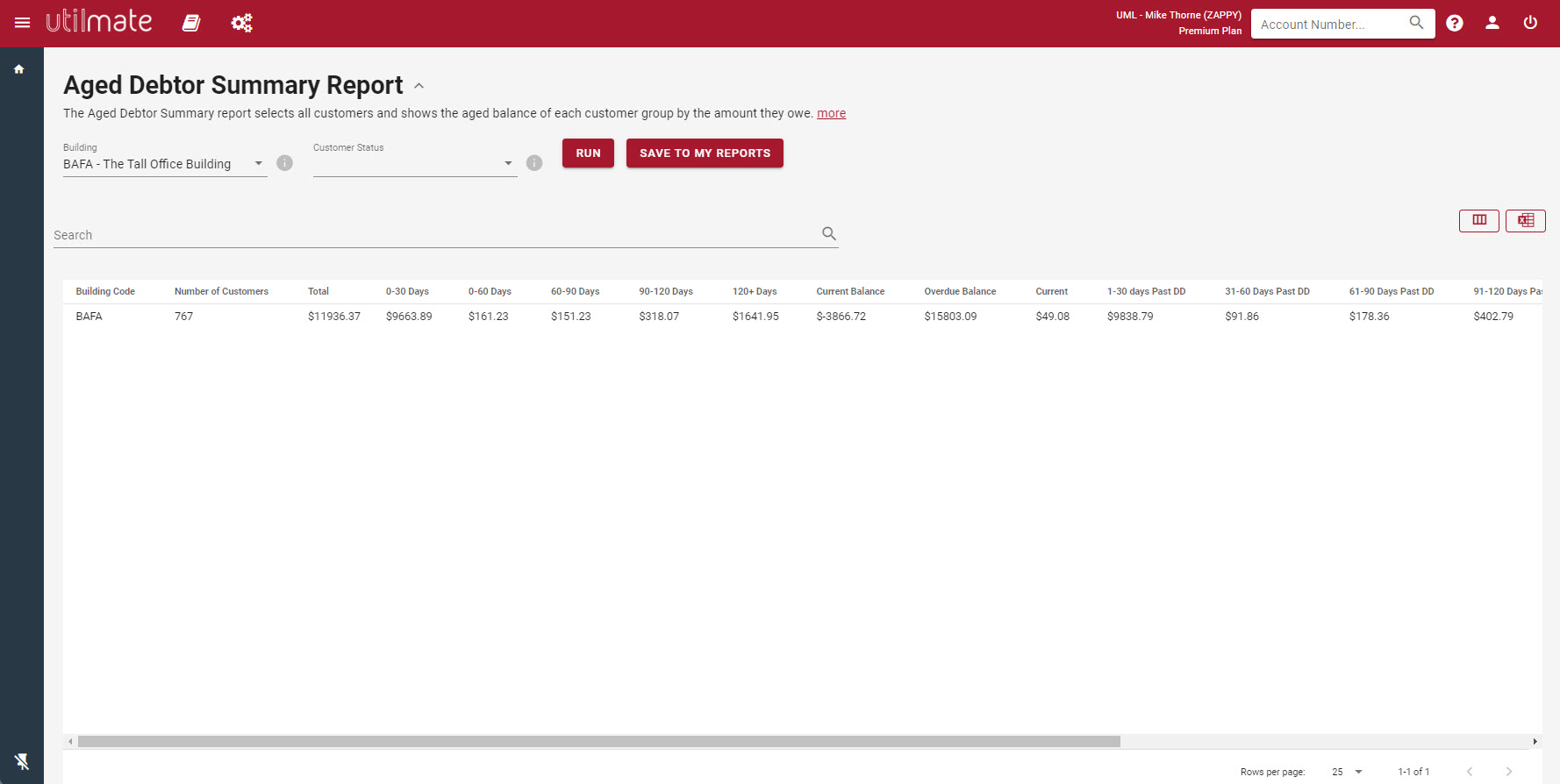
Task: Sort by Overdue Balance column header
Action: [960, 291]
